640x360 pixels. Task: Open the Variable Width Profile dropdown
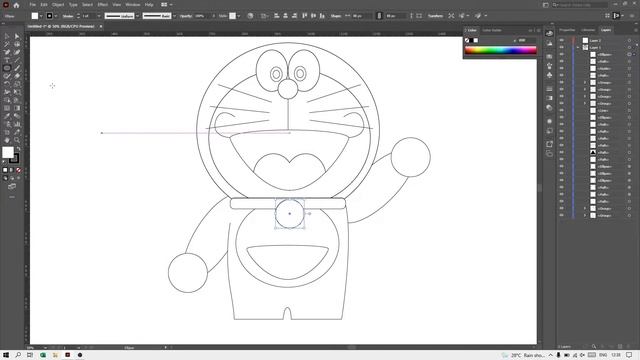(138, 16)
